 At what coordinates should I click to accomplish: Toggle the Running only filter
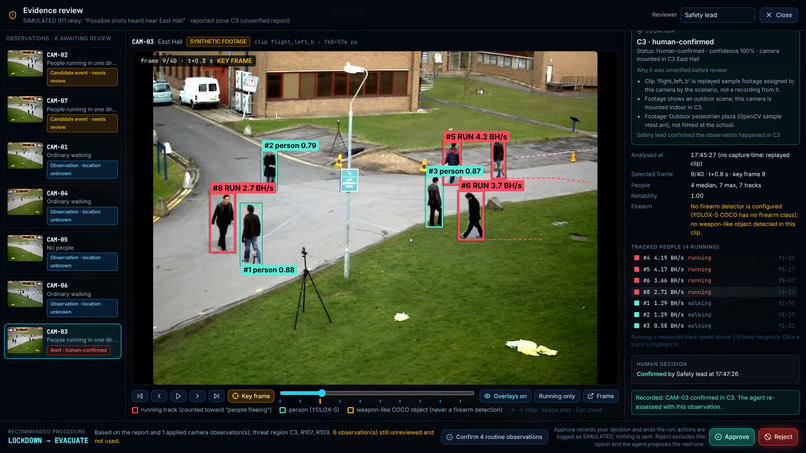point(557,396)
